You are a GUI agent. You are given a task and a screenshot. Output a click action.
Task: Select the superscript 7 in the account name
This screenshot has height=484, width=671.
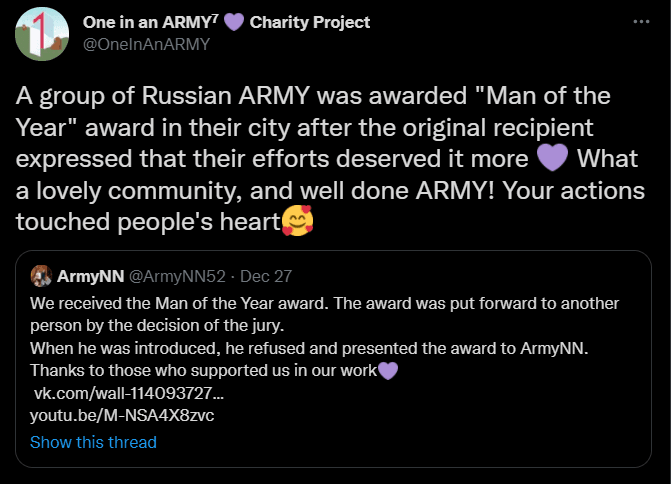215,18
